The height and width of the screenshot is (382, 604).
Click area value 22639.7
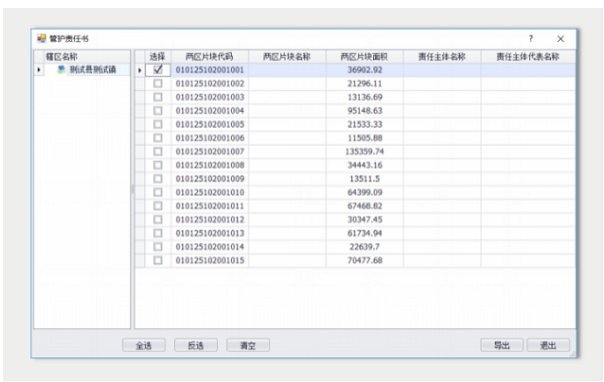click(x=365, y=247)
